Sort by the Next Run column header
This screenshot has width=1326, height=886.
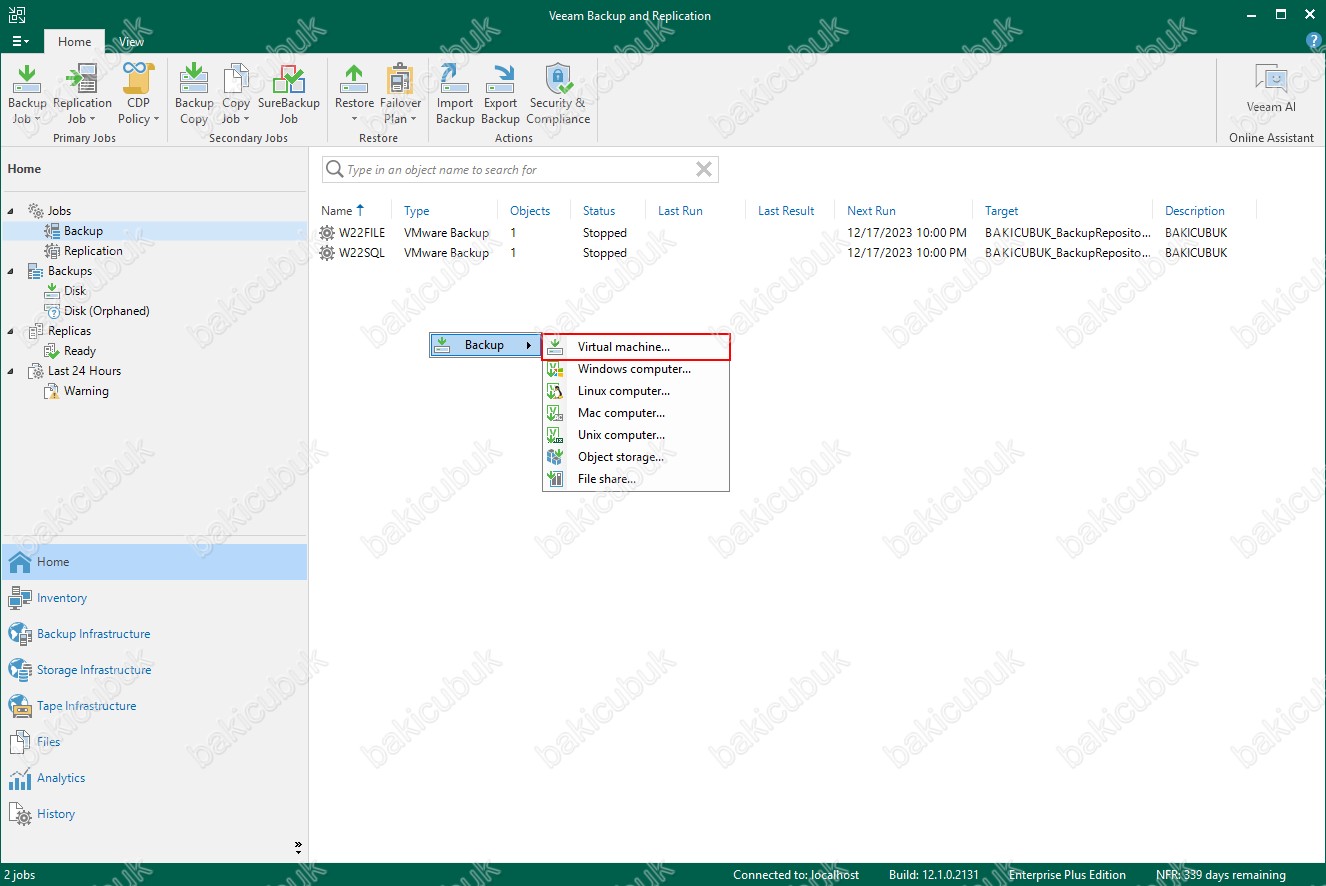pyautogui.click(x=871, y=211)
